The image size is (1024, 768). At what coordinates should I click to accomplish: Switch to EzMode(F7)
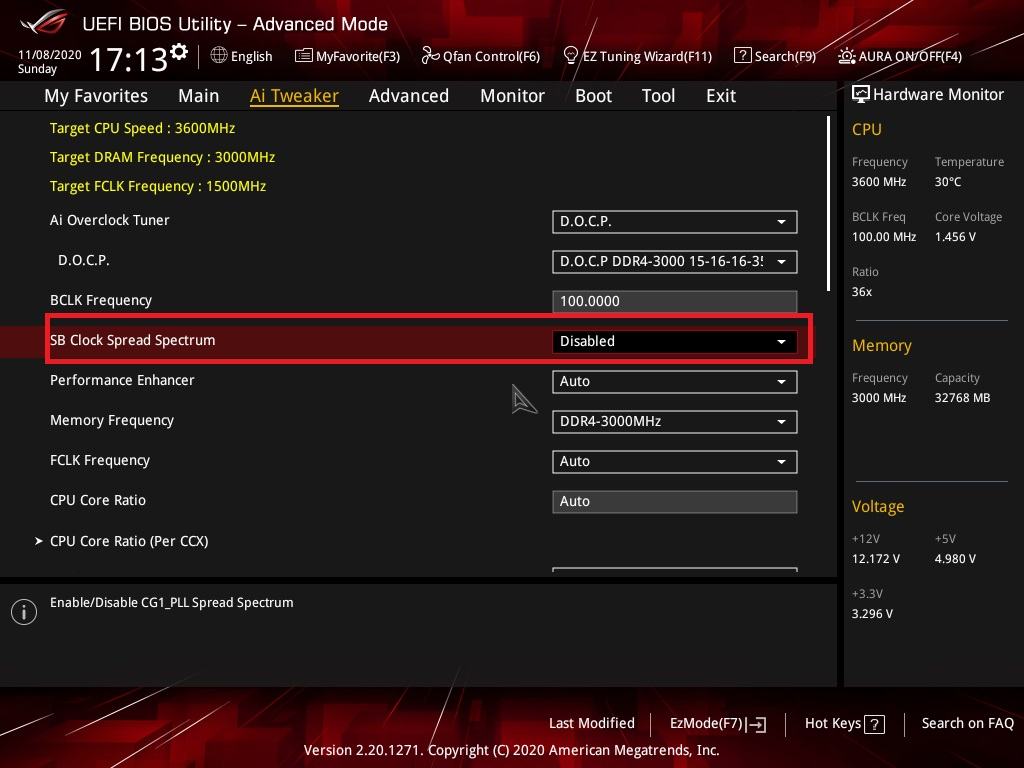718,724
